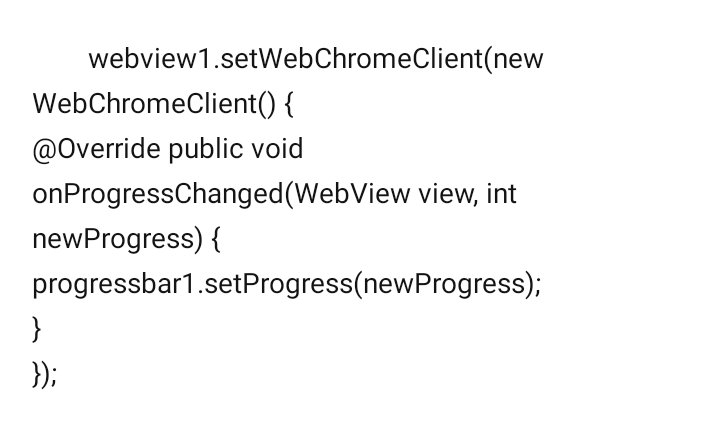Click the "int" type keyword

coord(501,194)
